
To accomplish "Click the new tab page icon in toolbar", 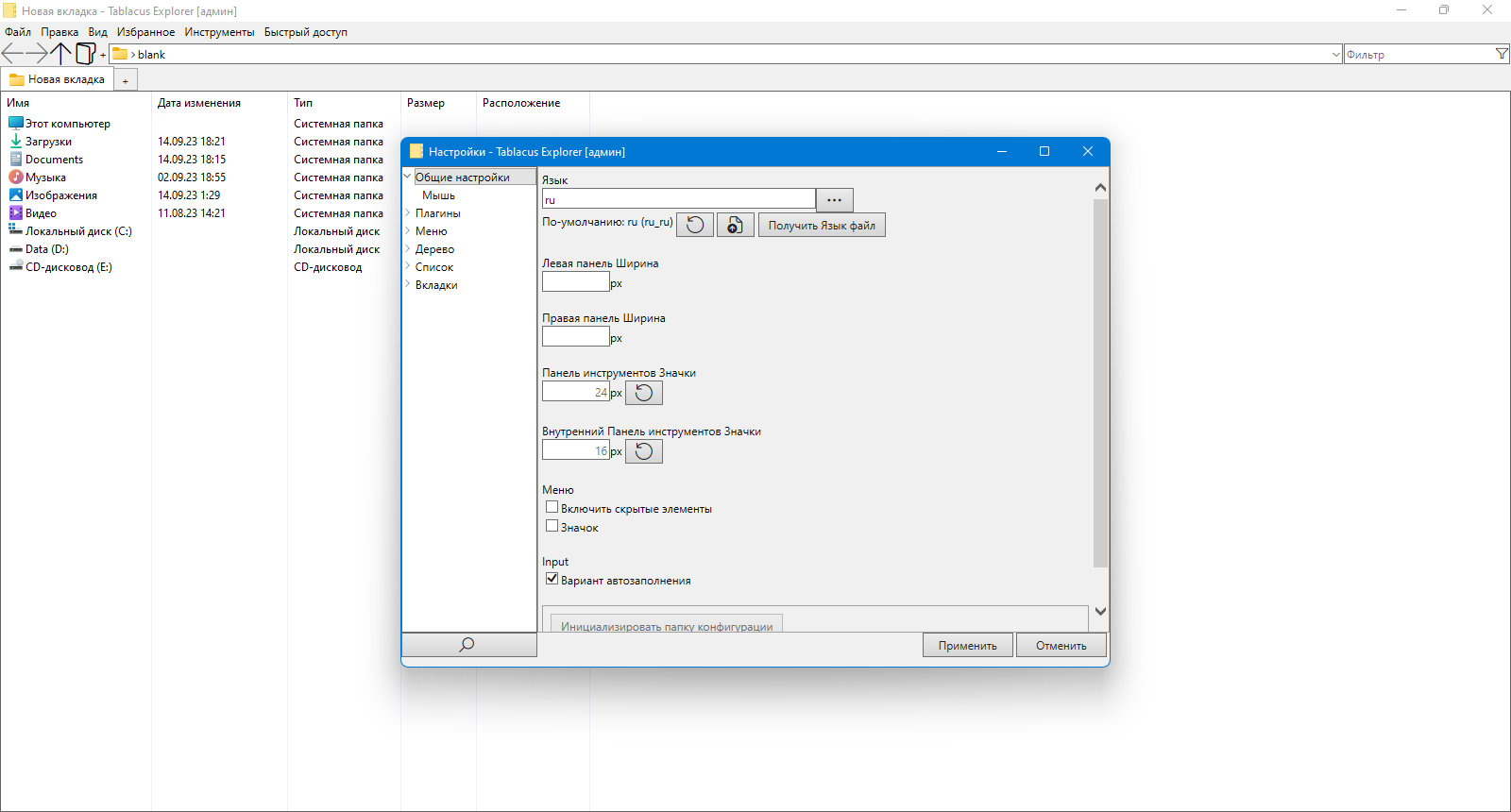I will [x=85, y=54].
